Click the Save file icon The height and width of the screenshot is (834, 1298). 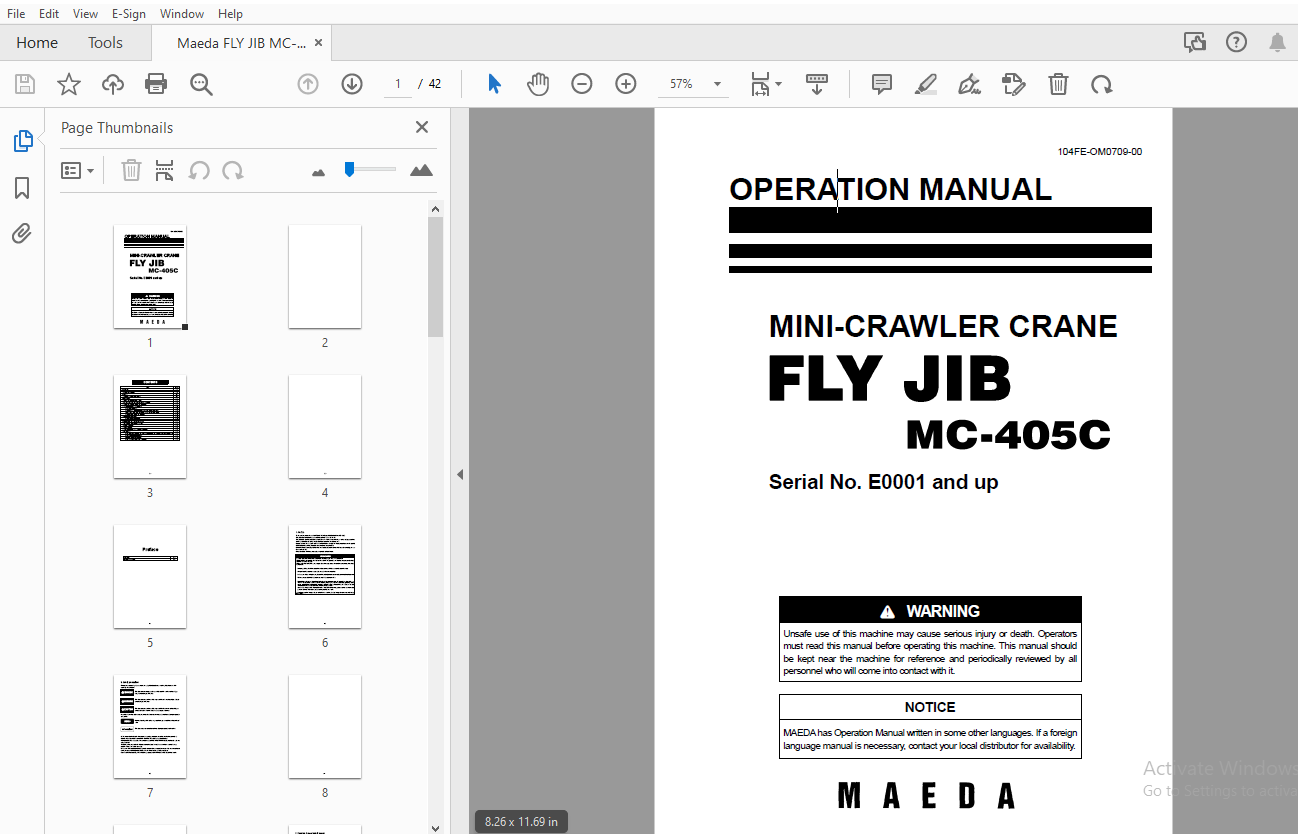click(24, 84)
